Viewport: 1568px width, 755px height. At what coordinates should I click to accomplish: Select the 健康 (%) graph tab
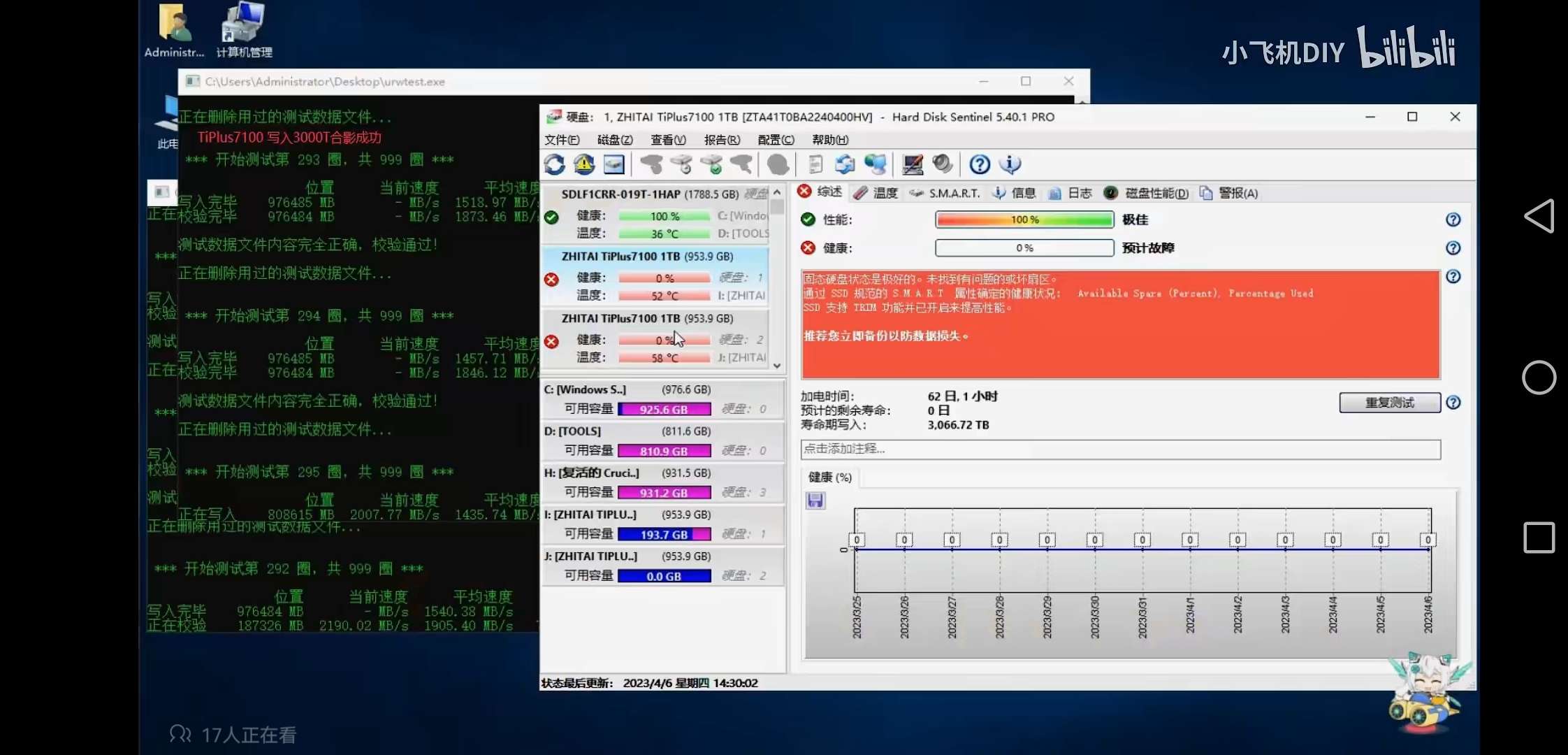(829, 477)
